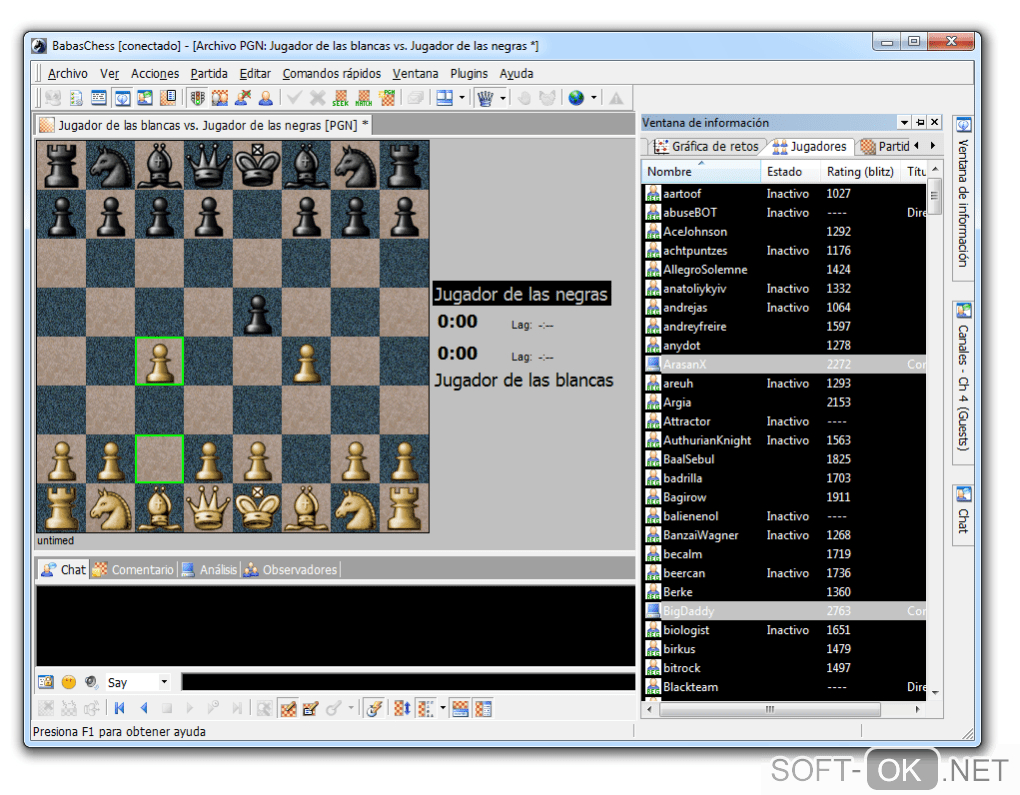This screenshot has width=1020, height=795.
Task: Click the queen promotion piece icon
Action: coord(485,98)
